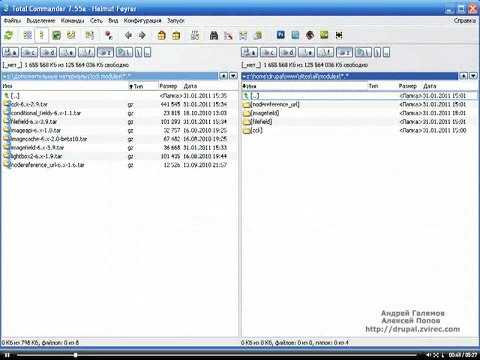The height and width of the screenshot is (360, 480).
Task: Click the green Refresh panel icon
Action: coord(8,35)
